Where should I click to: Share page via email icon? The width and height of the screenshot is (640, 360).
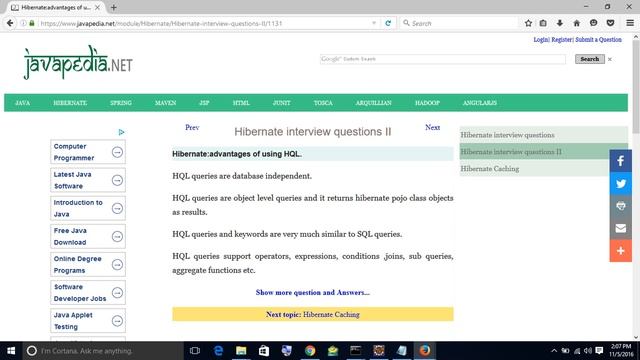click(620, 228)
